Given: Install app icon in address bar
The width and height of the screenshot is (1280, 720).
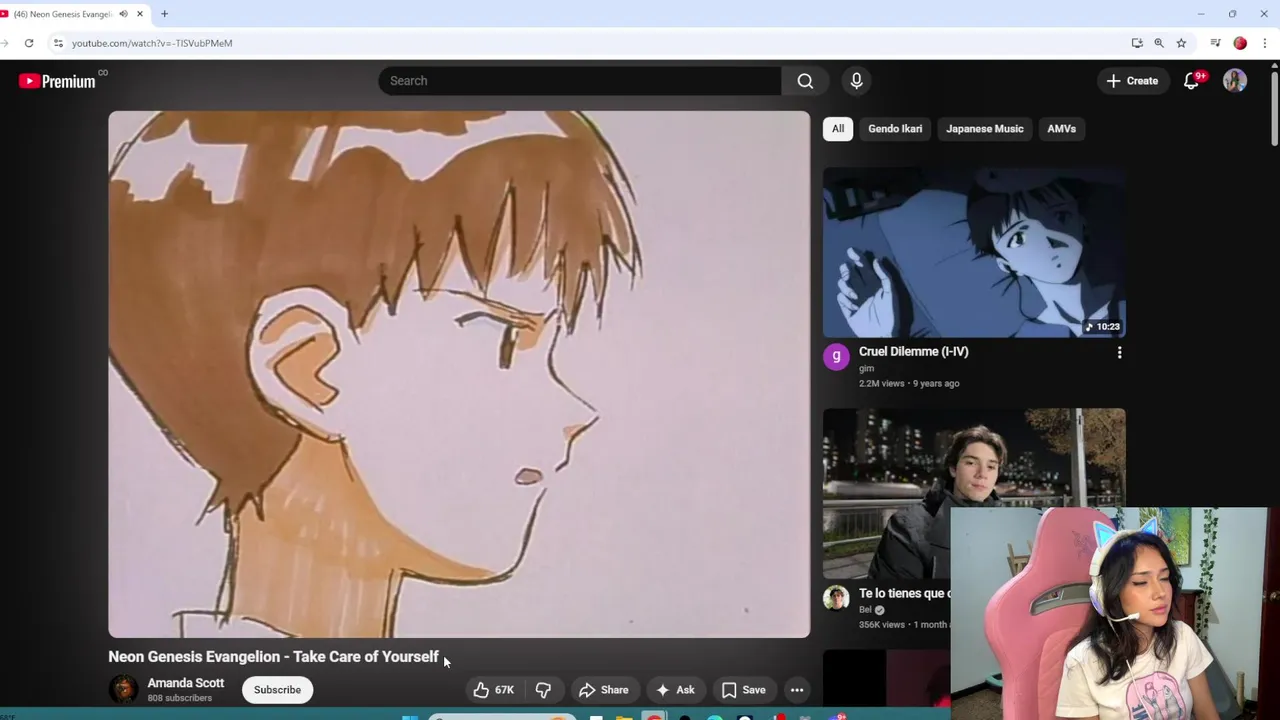Looking at the screenshot, I should (1137, 43).
